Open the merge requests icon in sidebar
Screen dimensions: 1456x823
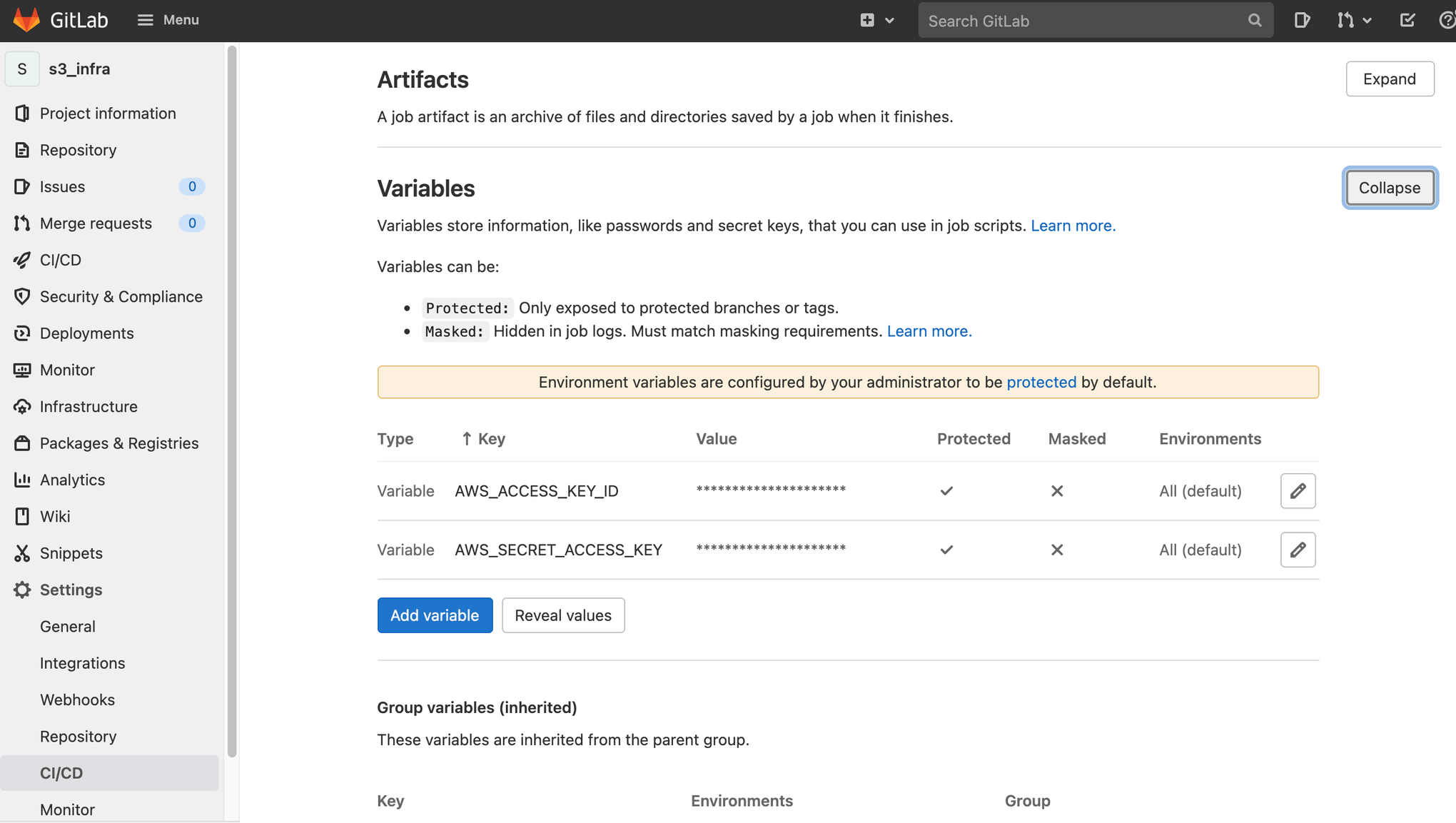[x=21, y=222]
